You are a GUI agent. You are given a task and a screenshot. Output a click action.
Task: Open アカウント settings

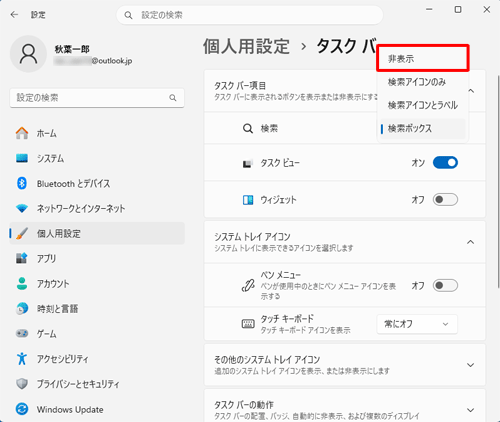click(97, 284)
